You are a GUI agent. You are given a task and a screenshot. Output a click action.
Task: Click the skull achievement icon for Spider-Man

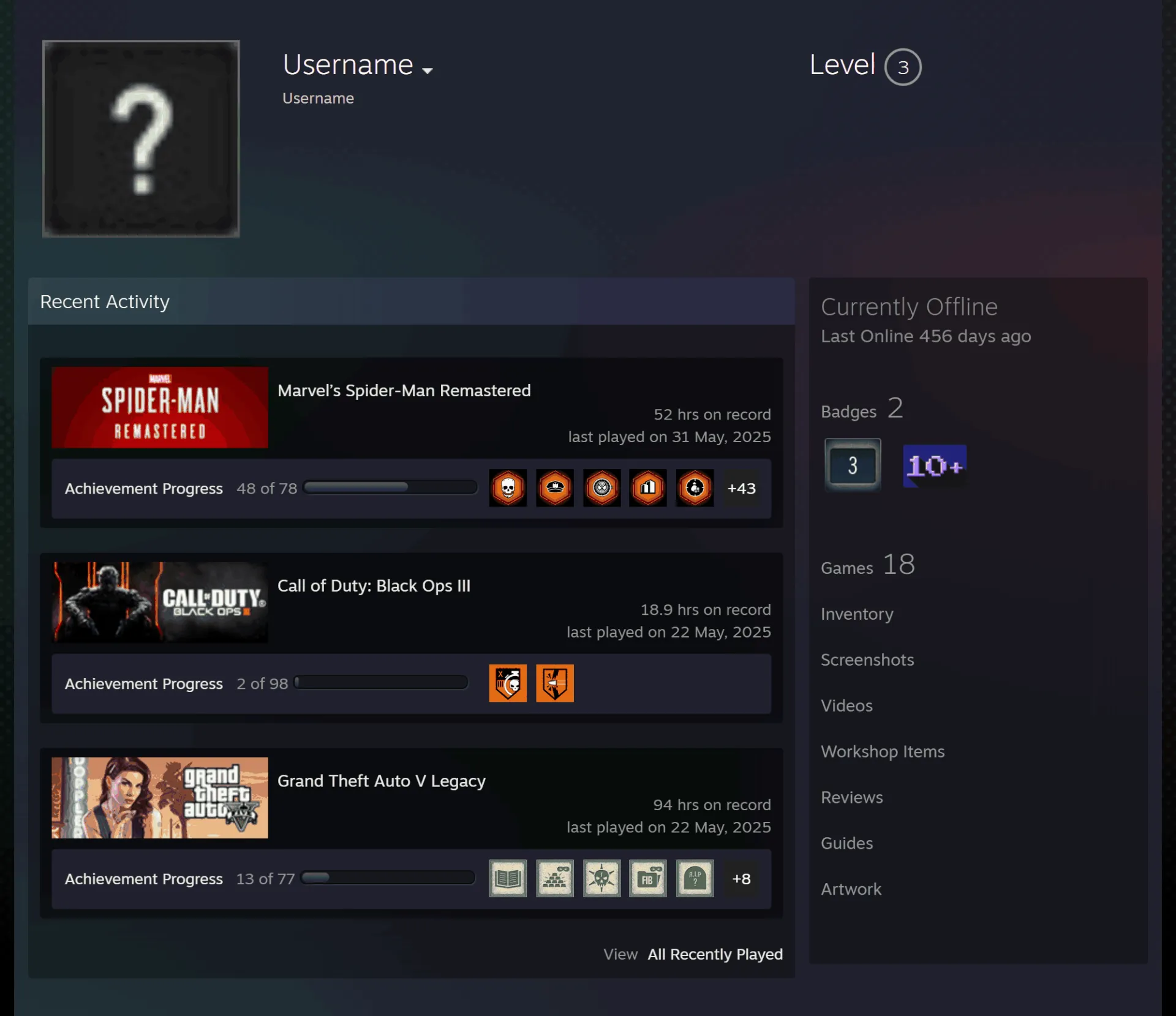click(508, 488)
